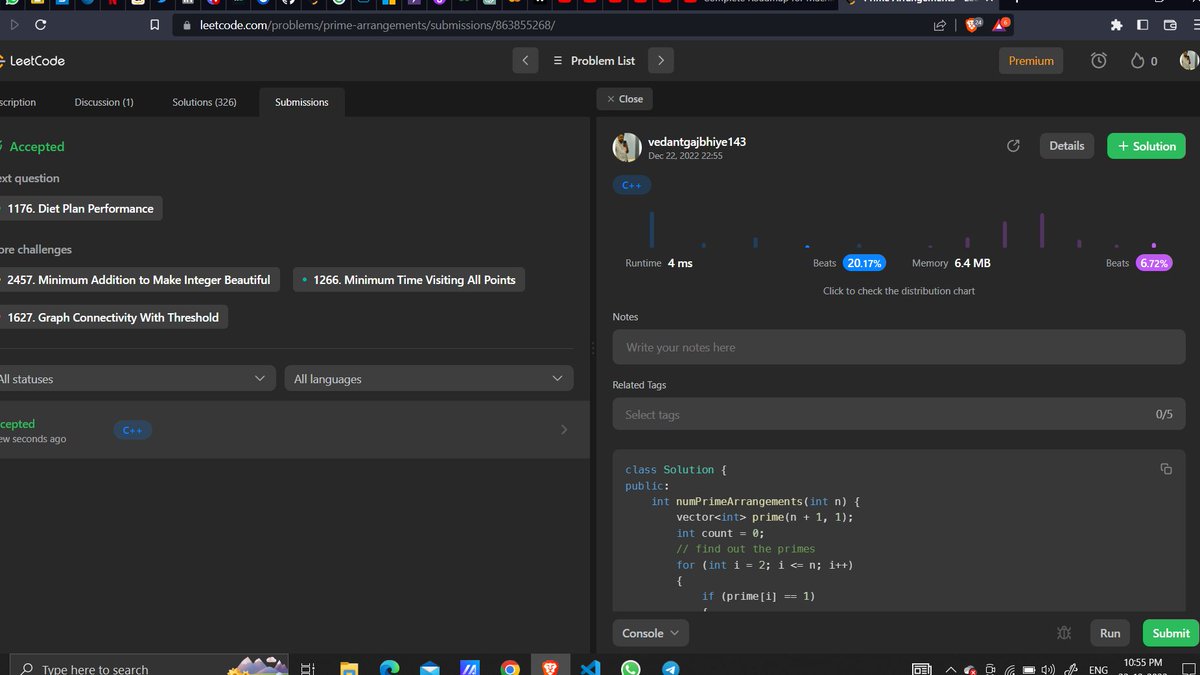This screenshot has height=675, width=1200.
Task: Go to previous problem arrow
Action: (x=526, y=61)
